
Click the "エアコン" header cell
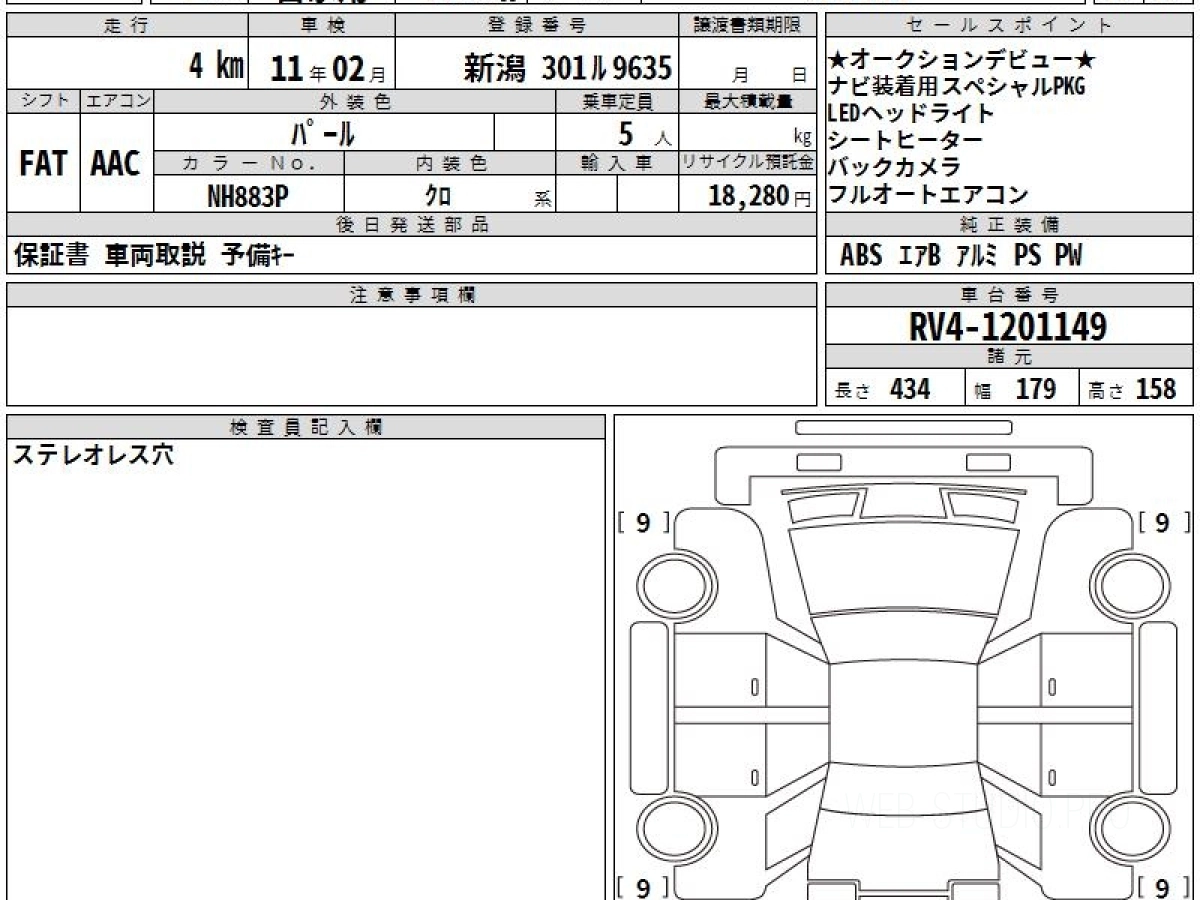[117, 101]
